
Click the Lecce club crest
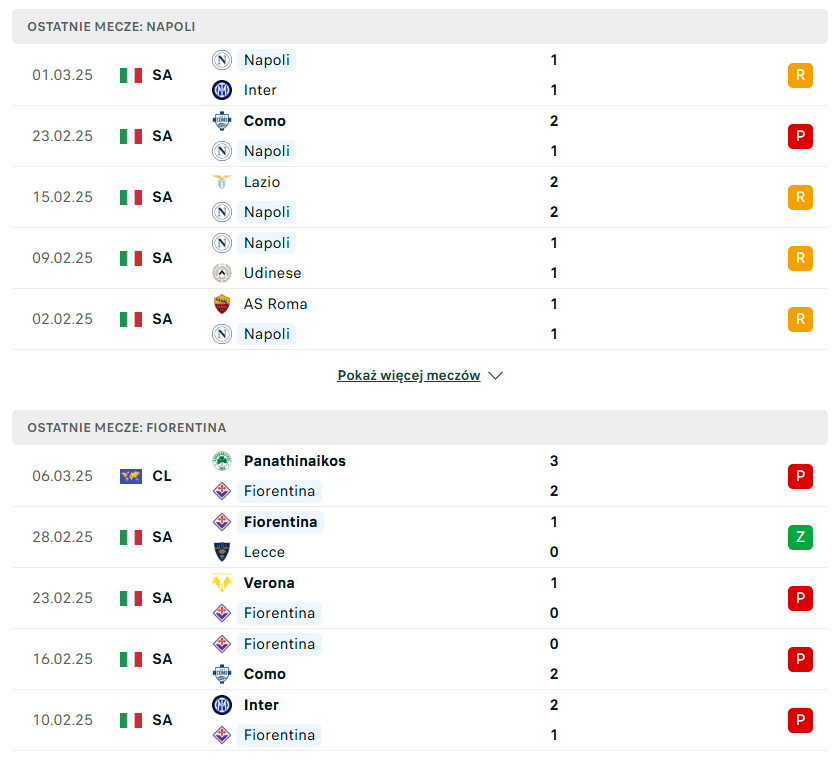pyautogui.click(x=222, y=552)
